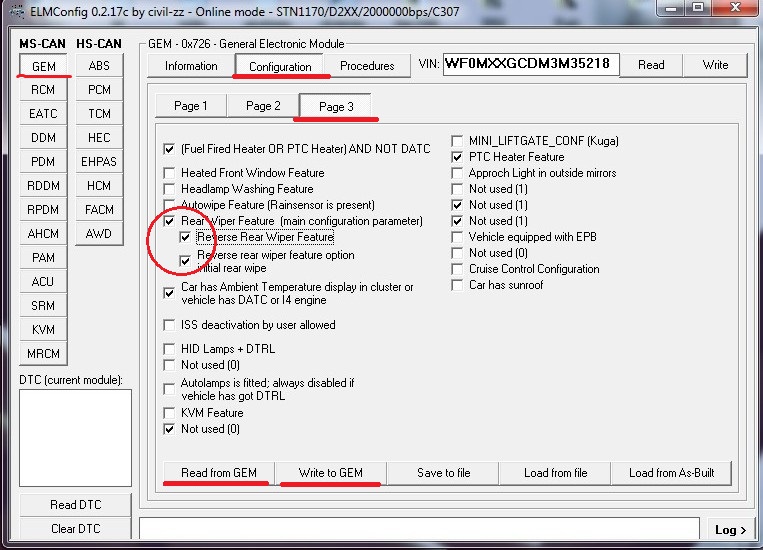Image resolution: width=763 pixels, height=550 pixels.
Task: Open the RCM module
Action: click(43, 90)
